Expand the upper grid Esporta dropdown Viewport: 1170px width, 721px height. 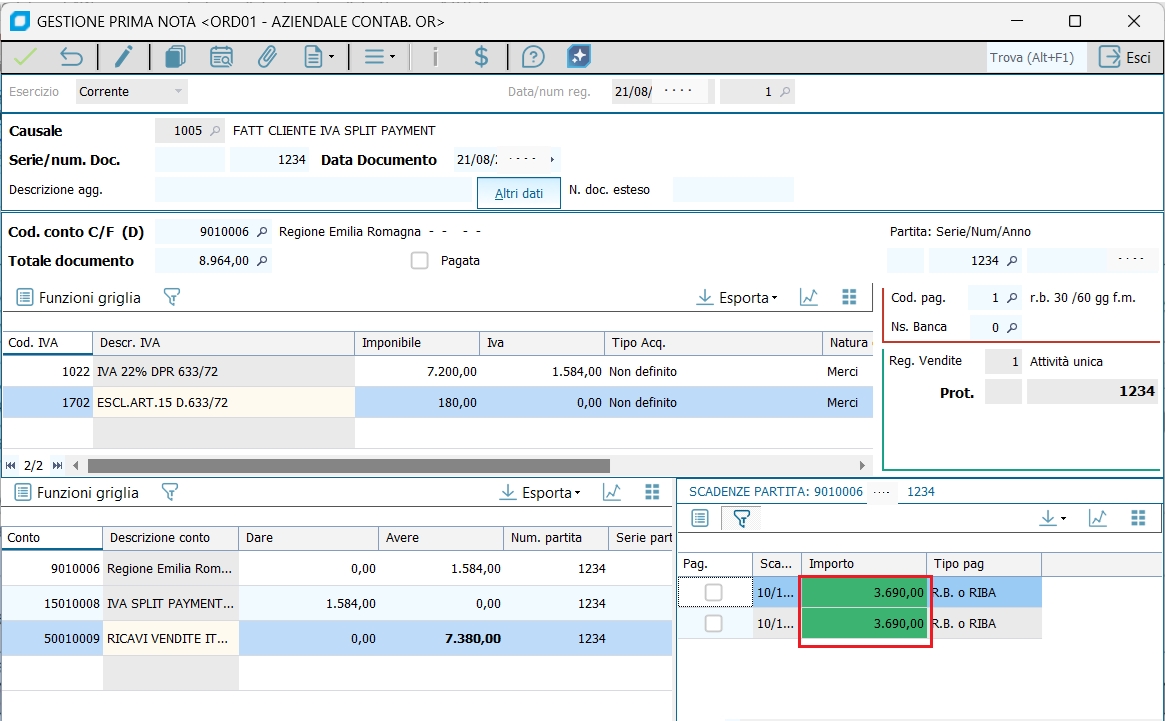pos(738,298)
